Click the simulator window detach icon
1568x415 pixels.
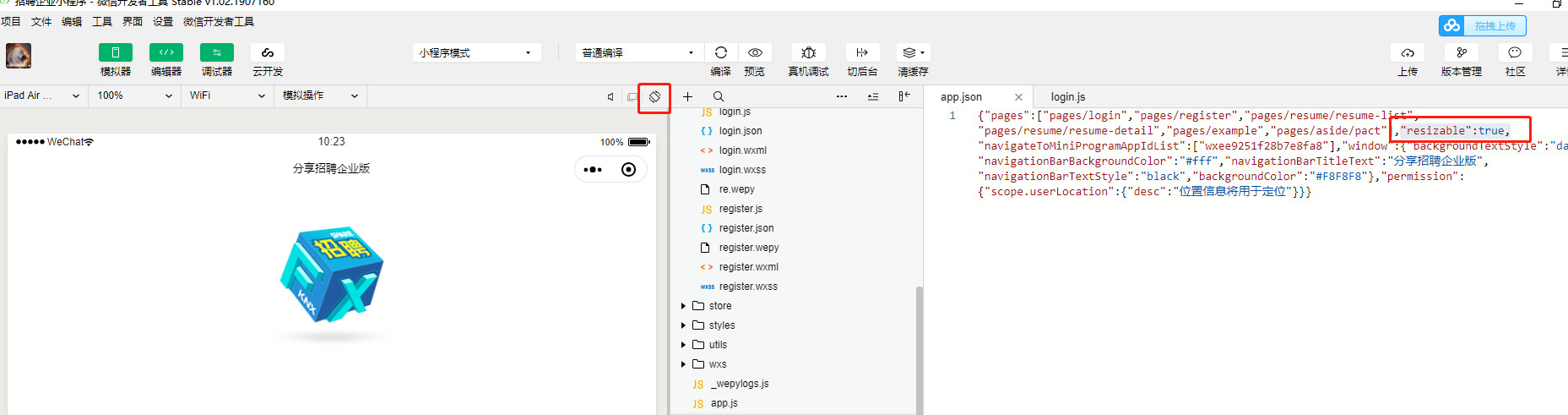tap(632, 96)
